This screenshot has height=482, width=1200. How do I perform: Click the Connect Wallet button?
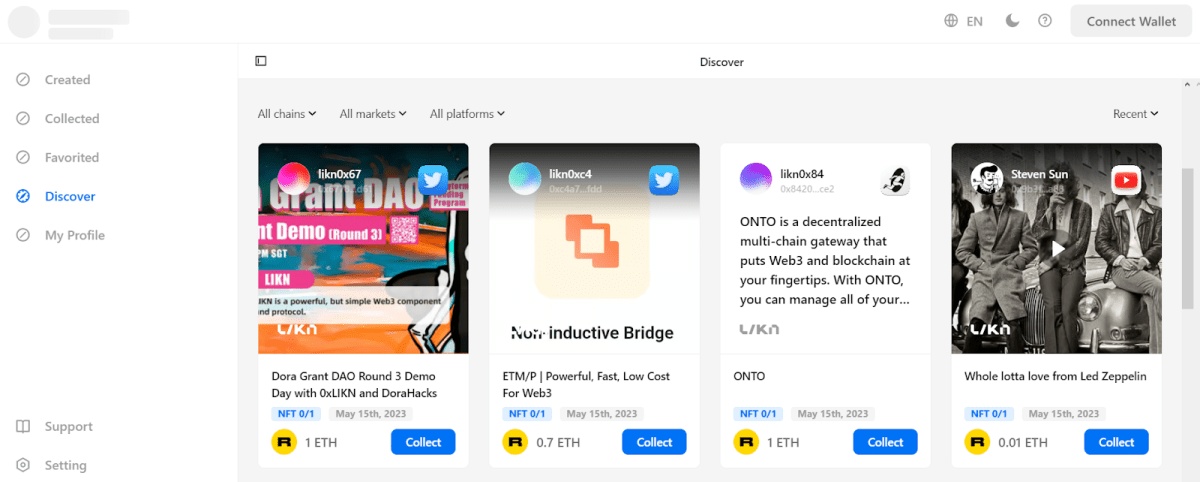point(1131,21)
